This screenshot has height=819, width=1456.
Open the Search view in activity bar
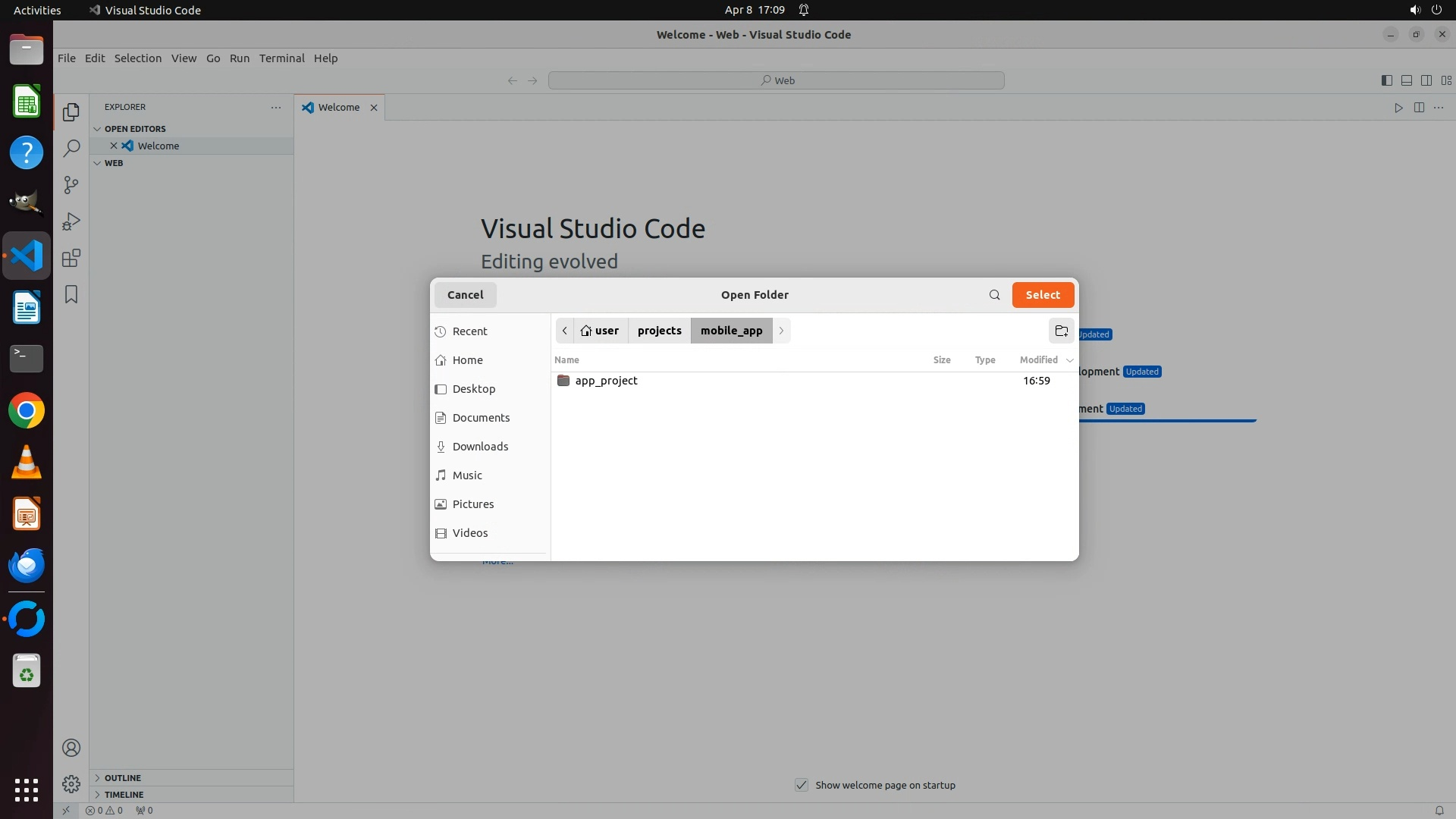point(71,148)
